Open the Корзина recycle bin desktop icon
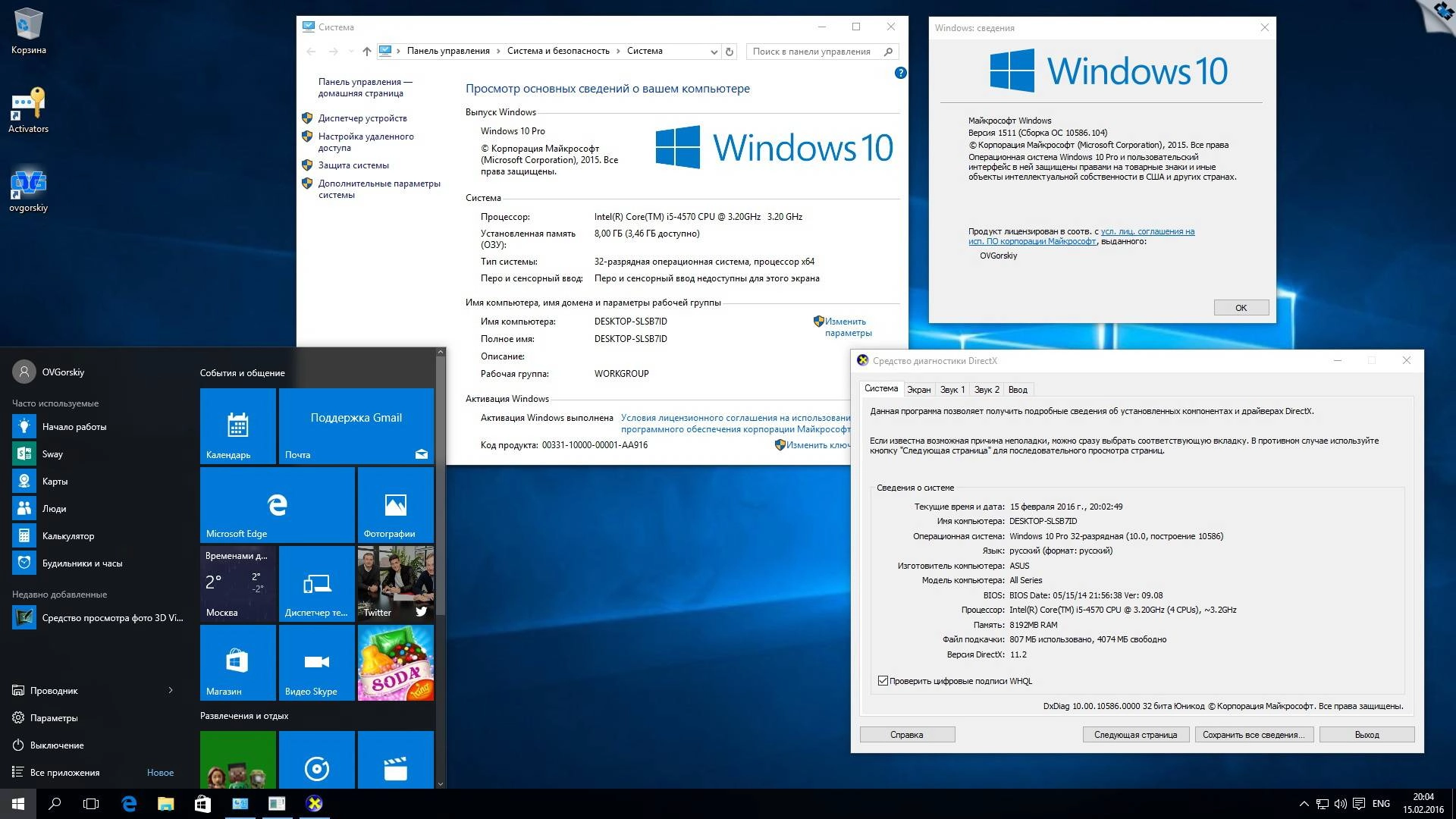Image resolution: width=1456 pixels, height=819 pixels. click(x=28, y=30)
